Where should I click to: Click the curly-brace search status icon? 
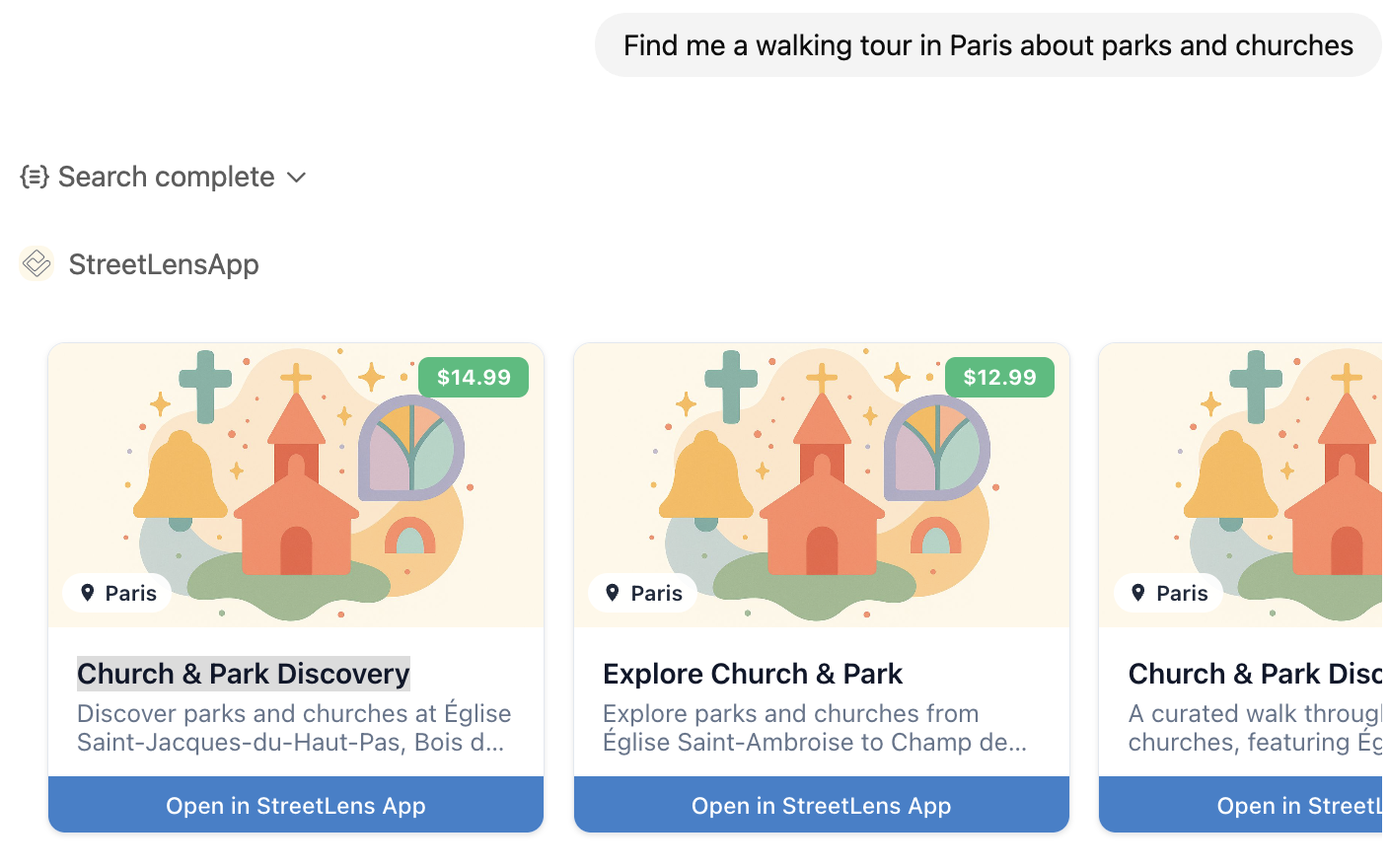point(35,178)
